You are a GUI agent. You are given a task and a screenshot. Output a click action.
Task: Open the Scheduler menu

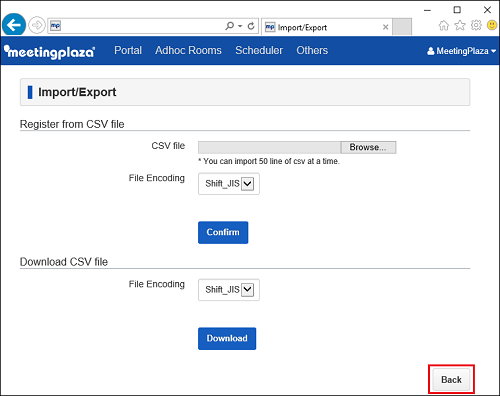259,50
